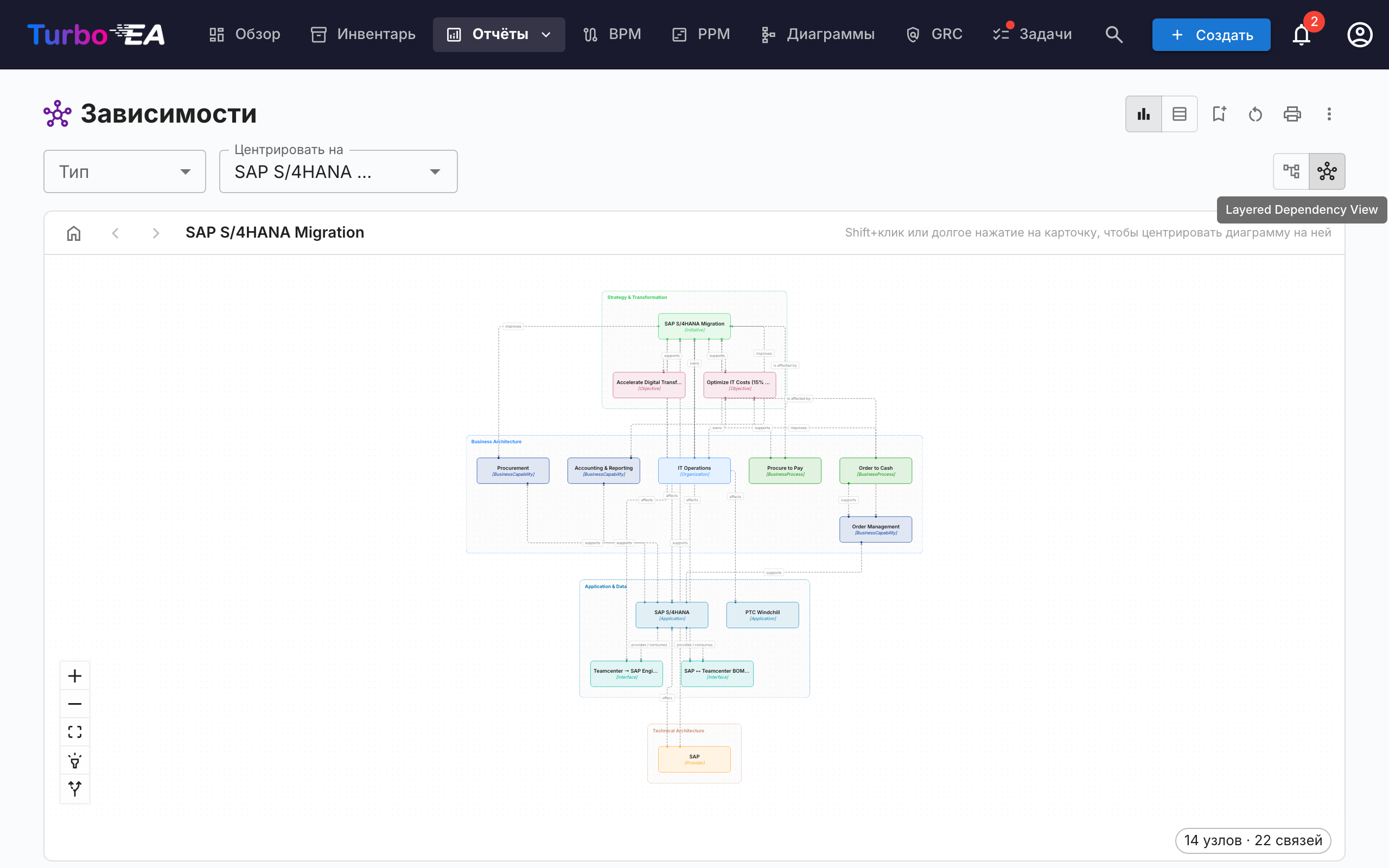The image size is (1389, 868).
Task: Click the Technical Architecture layer label
Action: pyautogui.click(x=678, y=731)
